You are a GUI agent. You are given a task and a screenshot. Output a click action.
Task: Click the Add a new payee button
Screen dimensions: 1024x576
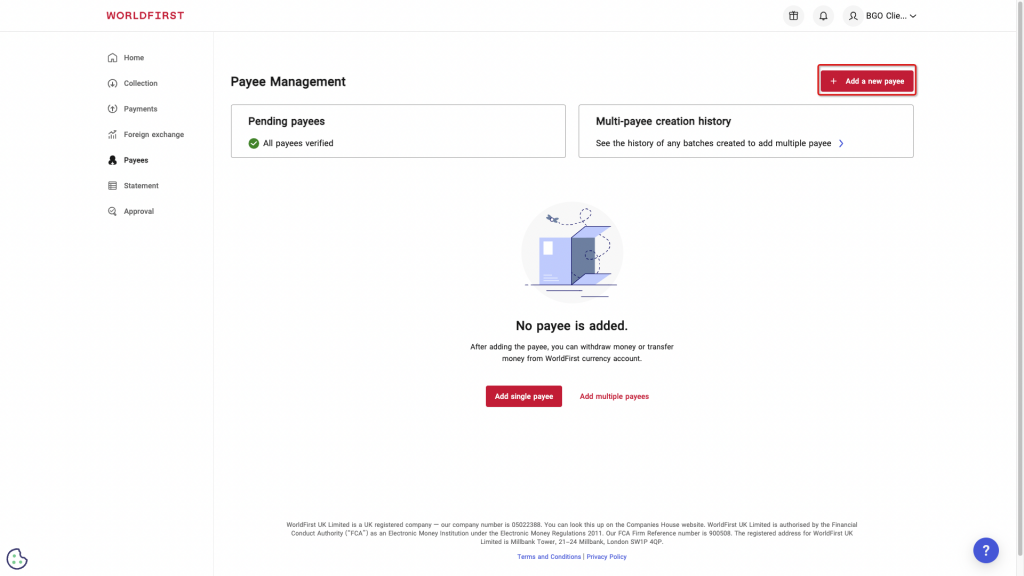coord(866,81)
